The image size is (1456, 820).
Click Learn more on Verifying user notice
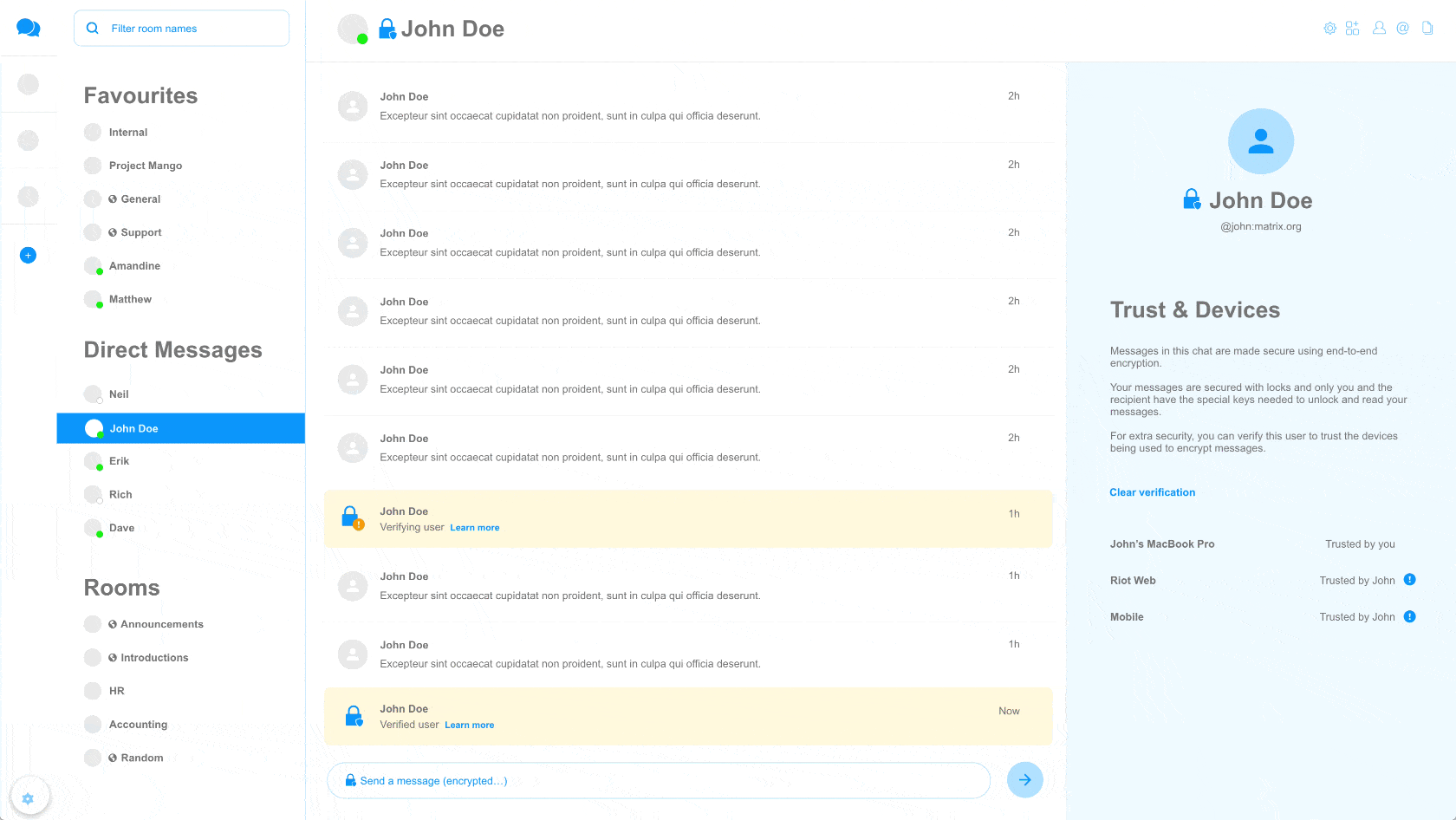click(474, 528)
